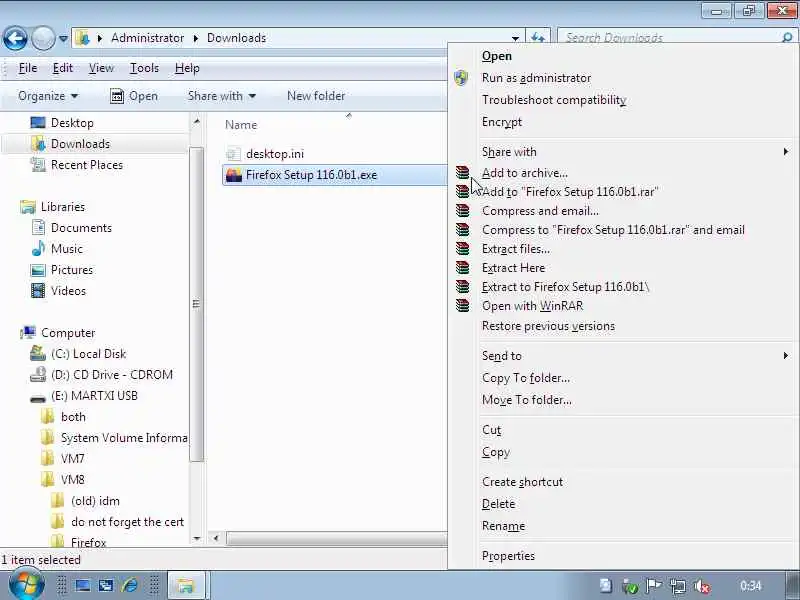Choose Add to "Firefox Setup 116.0b1.rar"

(x=570, y=192)
